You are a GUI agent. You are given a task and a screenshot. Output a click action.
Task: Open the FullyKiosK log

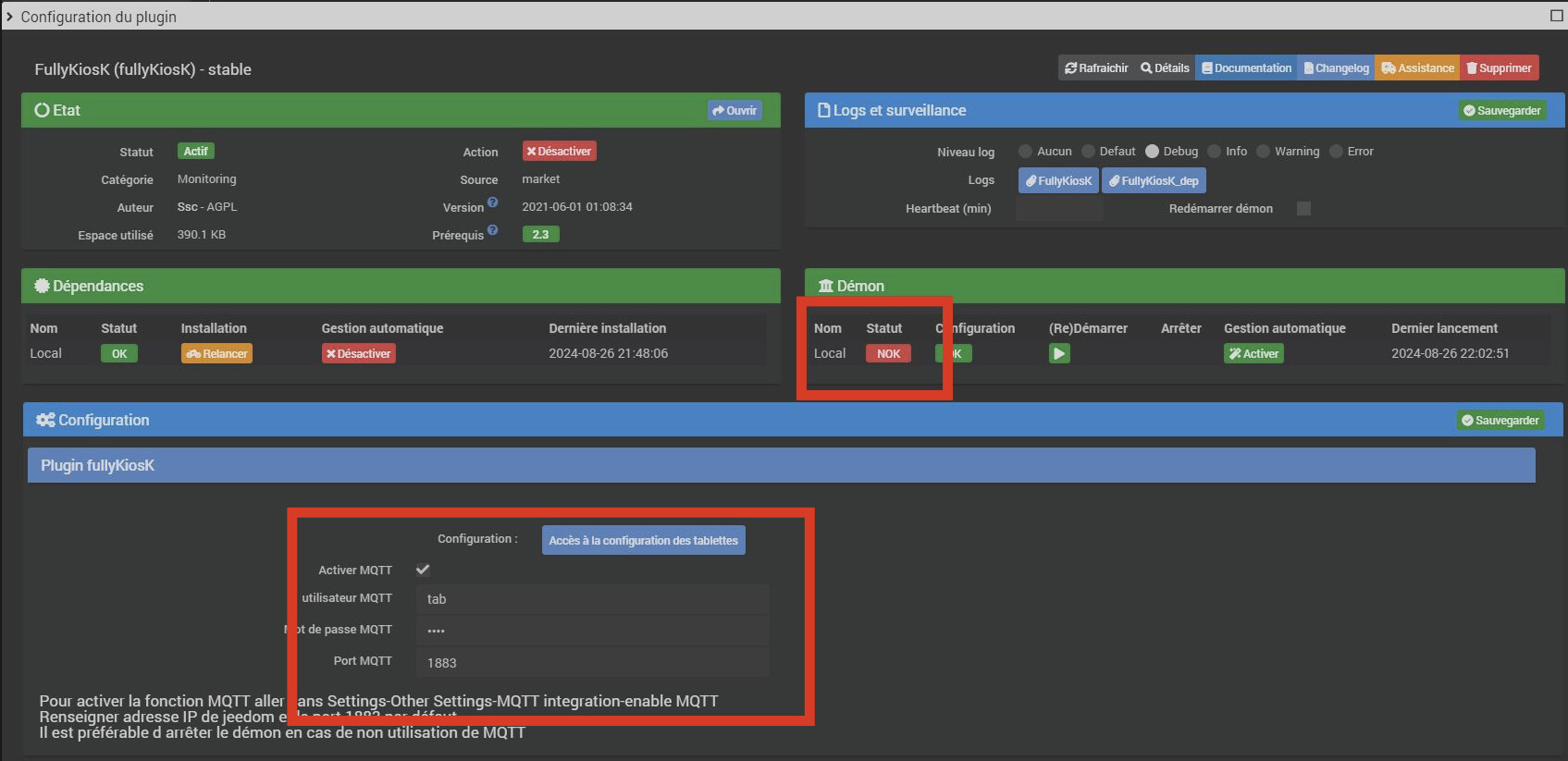click(1058, 180)
